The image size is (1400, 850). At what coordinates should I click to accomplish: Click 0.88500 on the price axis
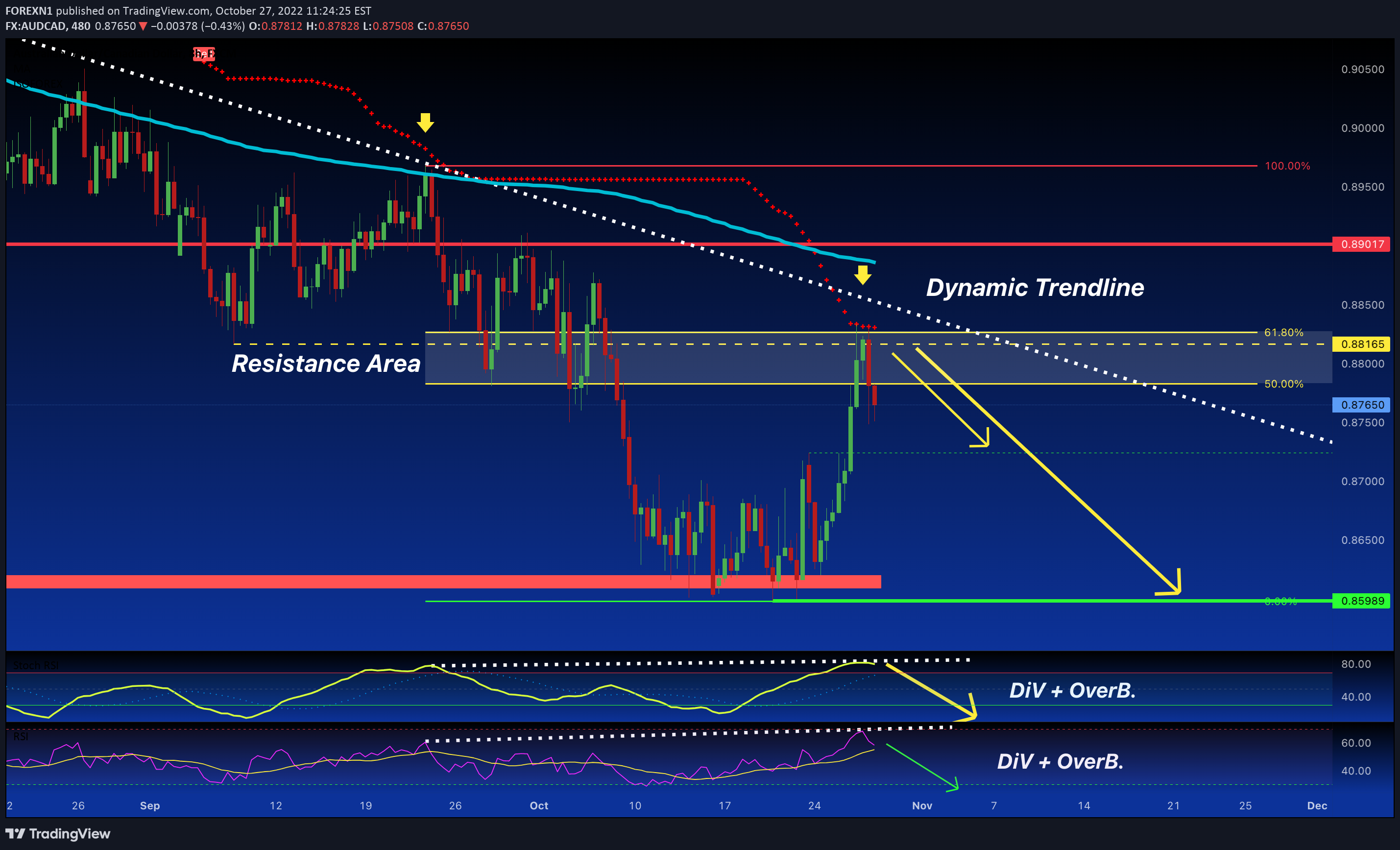click(x=1362, y=305)
